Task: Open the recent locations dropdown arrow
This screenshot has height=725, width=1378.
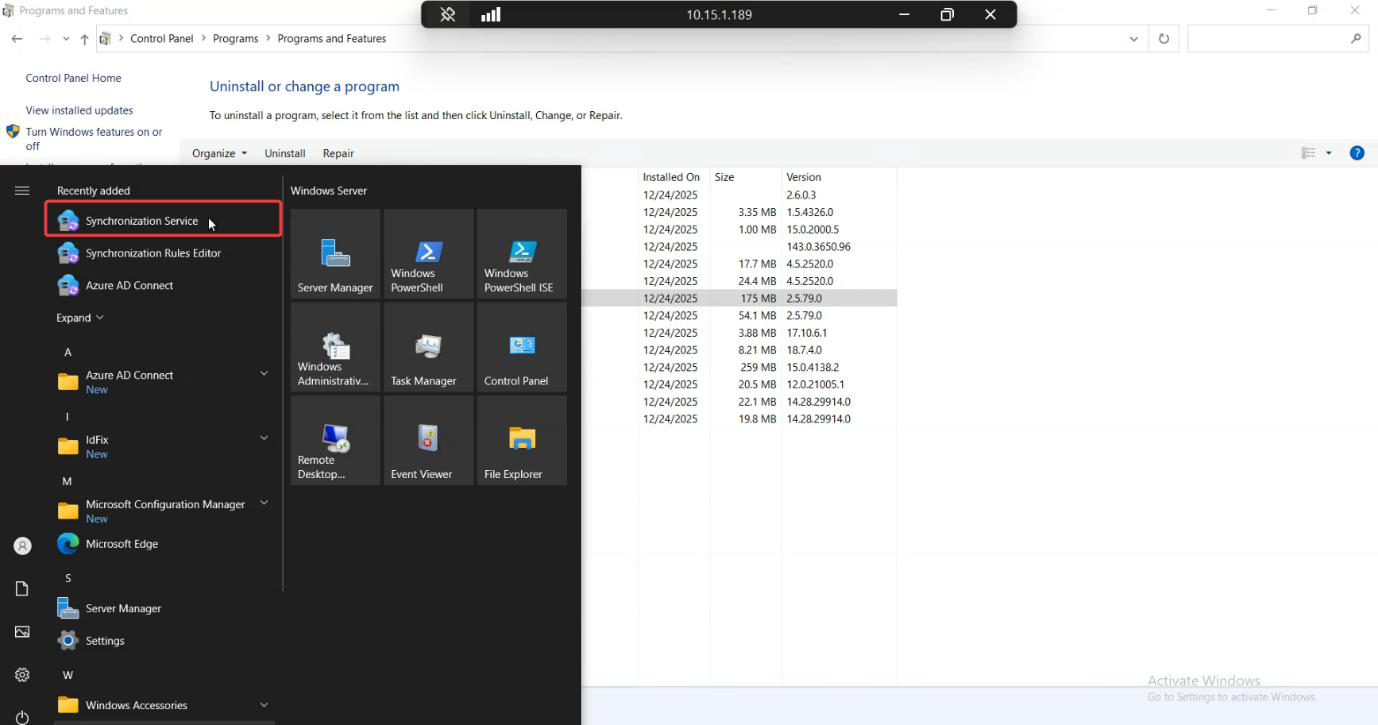Action: pyautogui.click(x=66, y=39)
